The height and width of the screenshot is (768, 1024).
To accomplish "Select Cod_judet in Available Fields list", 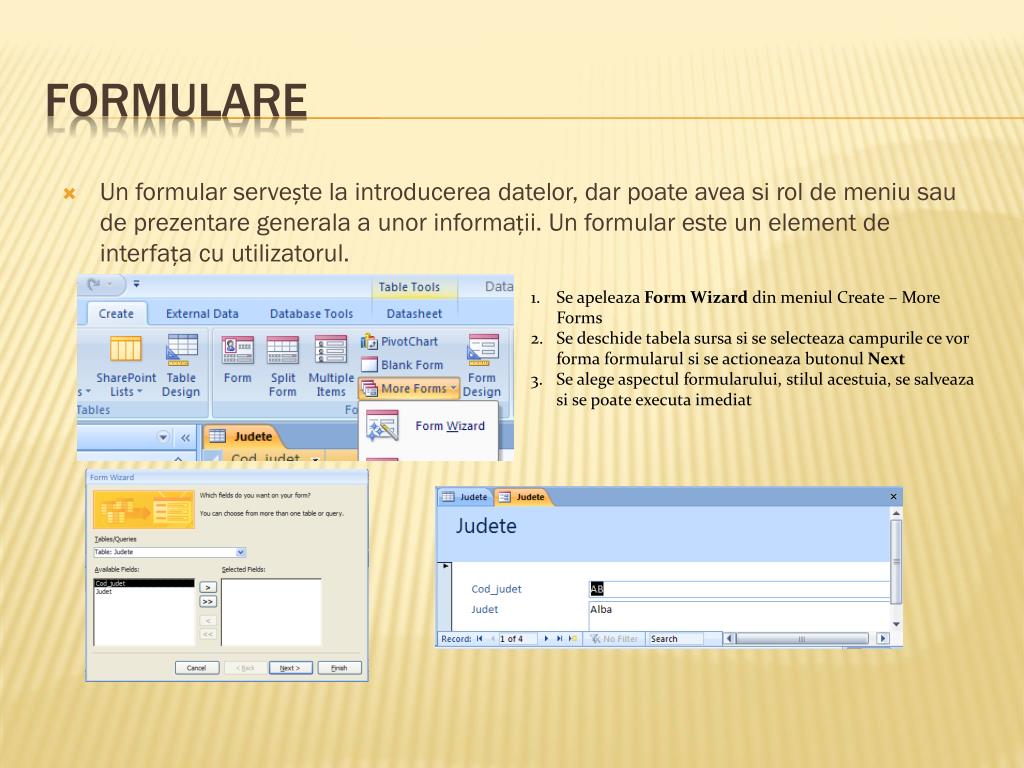I will pyautogui.click(x=144, y=583).
